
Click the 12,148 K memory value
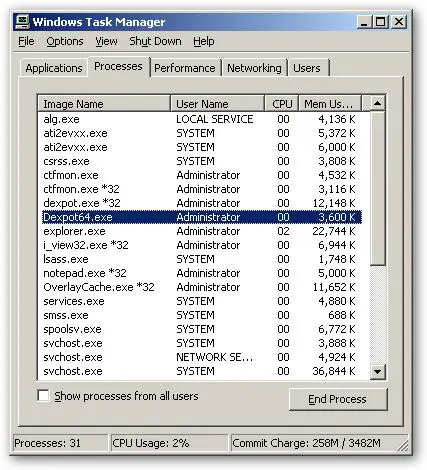pos(334,203)
